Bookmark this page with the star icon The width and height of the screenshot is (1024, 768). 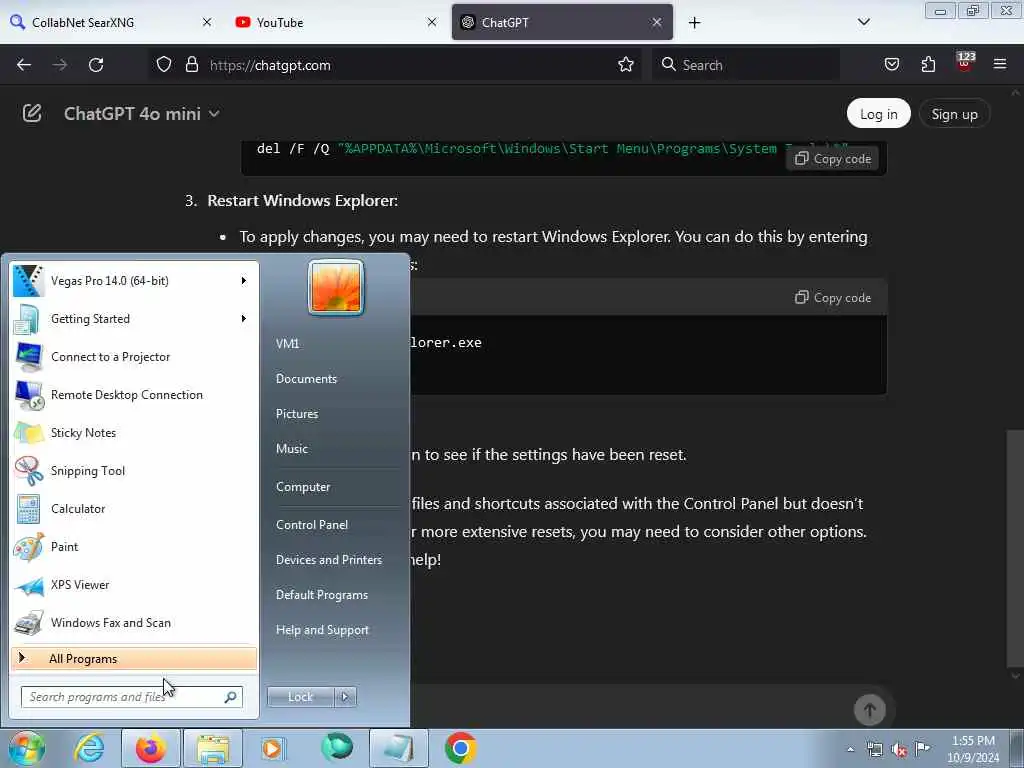pyautogui.click(x=626, y=65)
